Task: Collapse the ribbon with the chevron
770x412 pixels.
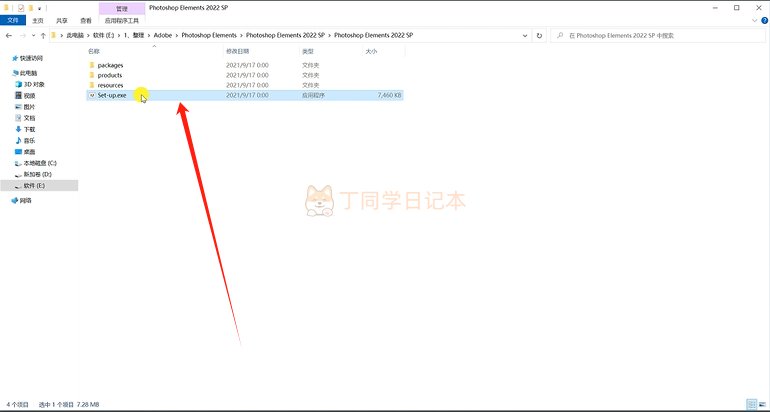Action: click(x=755, y=21)
